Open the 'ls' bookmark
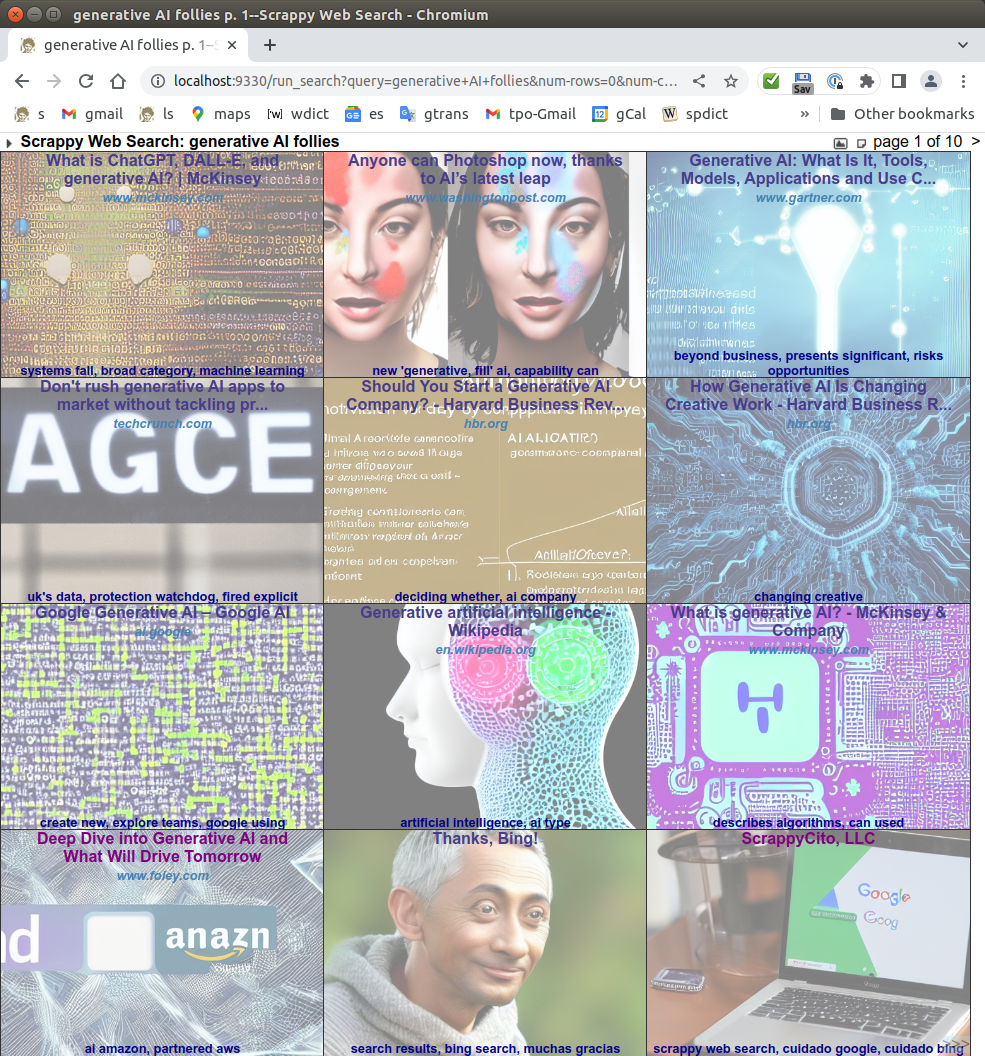The height and width of the screenshot is (1056, 985). pos(156,114)
